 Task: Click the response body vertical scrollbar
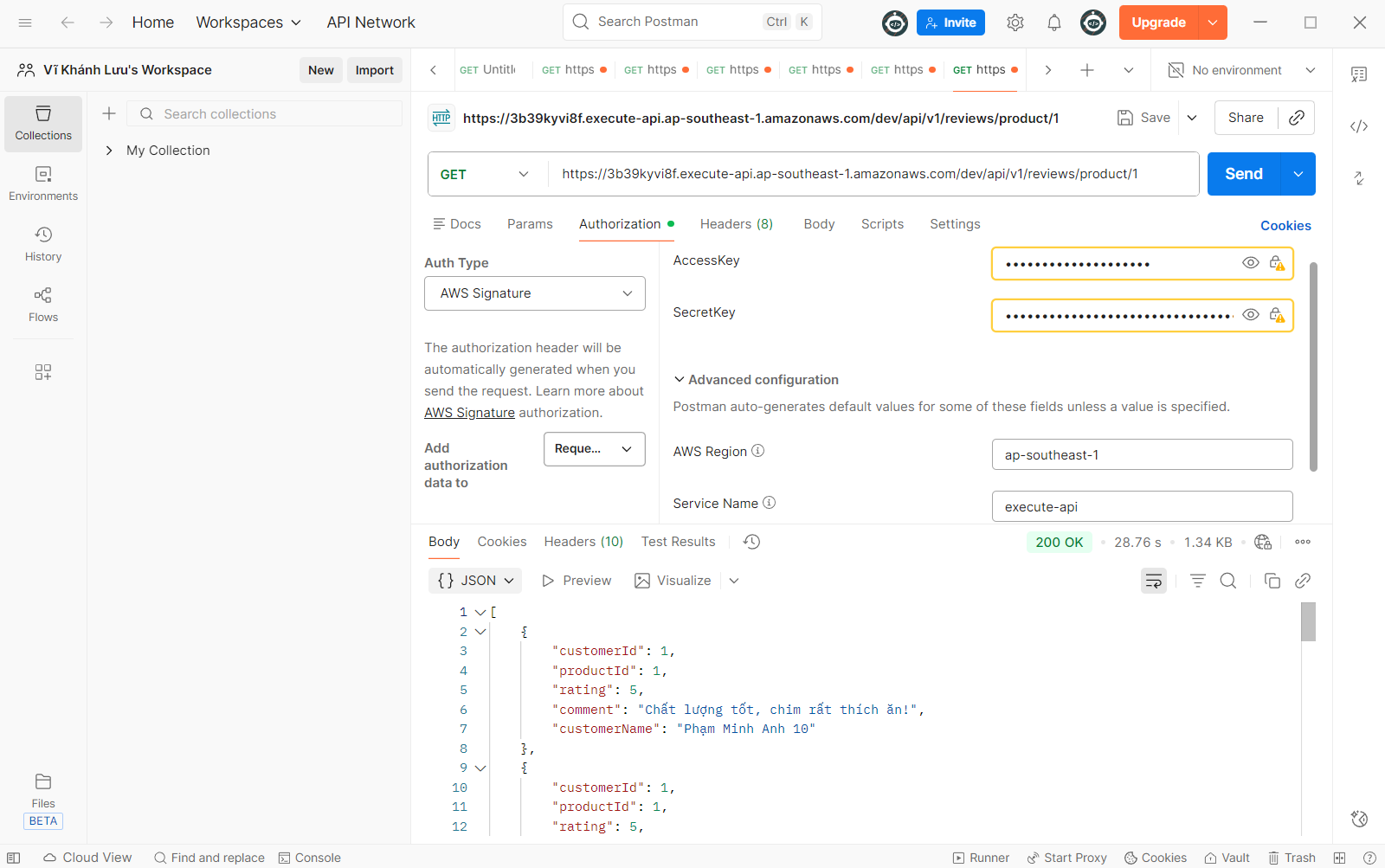coord(1308,622)
